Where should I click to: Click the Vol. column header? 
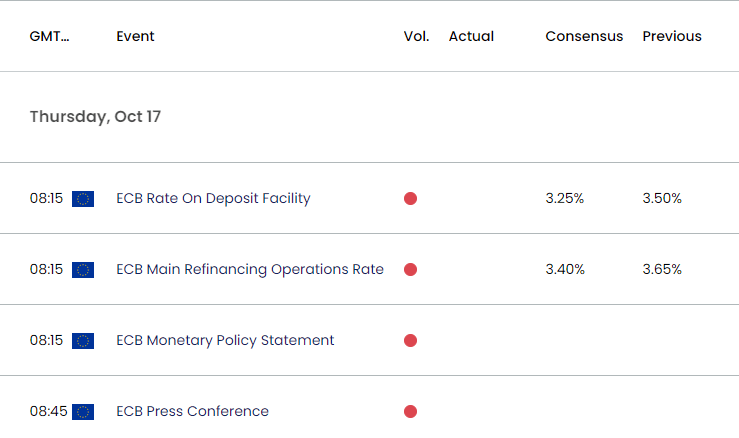[416, 36]
